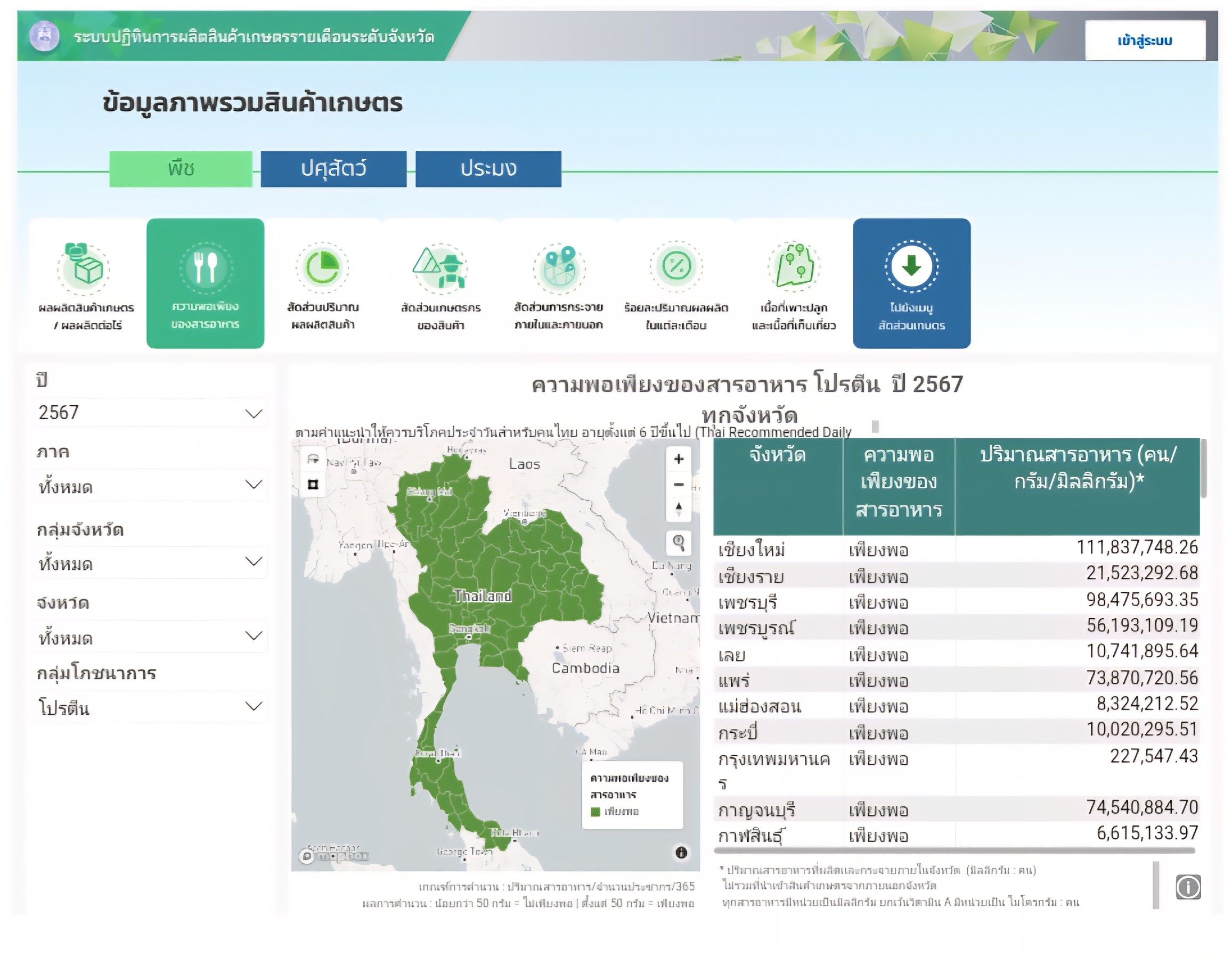This screenshot has height=965, width=1232.
Task: Click the agricultural output per-rai icon
Action: pyautogui.click(x=84, y=269)
